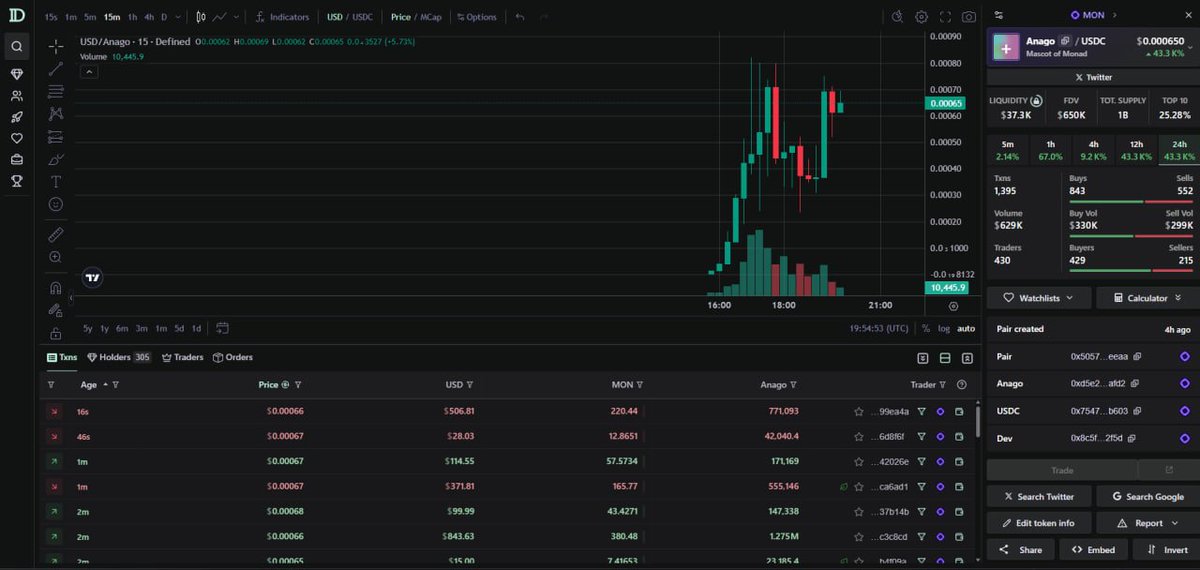Click the undo arrow in chart toolbar
The height and width of the screenshot is (570, 1200).
pyautogui.click(x=520, y=17)
